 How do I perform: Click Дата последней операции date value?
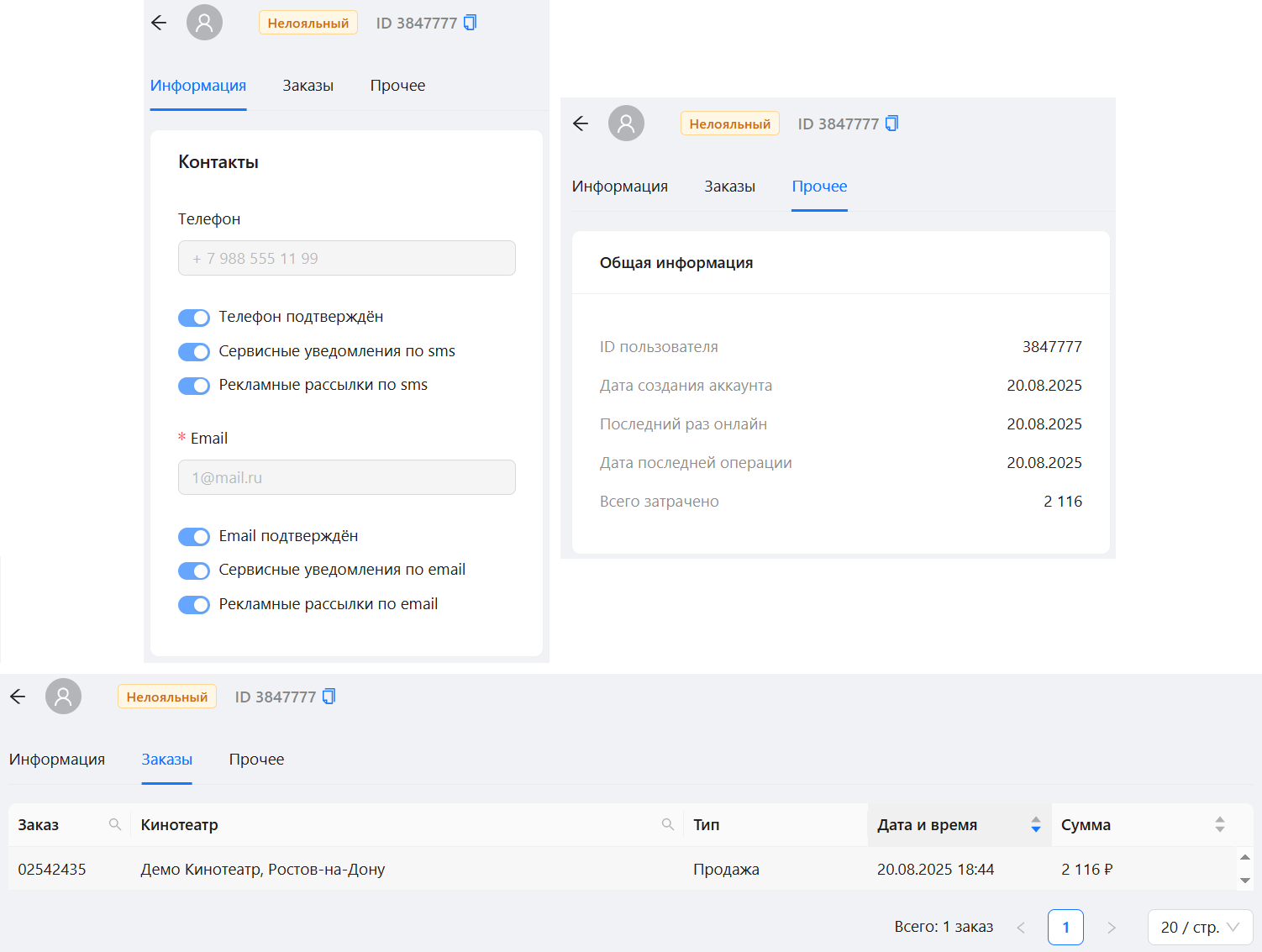pyautogui.click(x=1044, y=463)
